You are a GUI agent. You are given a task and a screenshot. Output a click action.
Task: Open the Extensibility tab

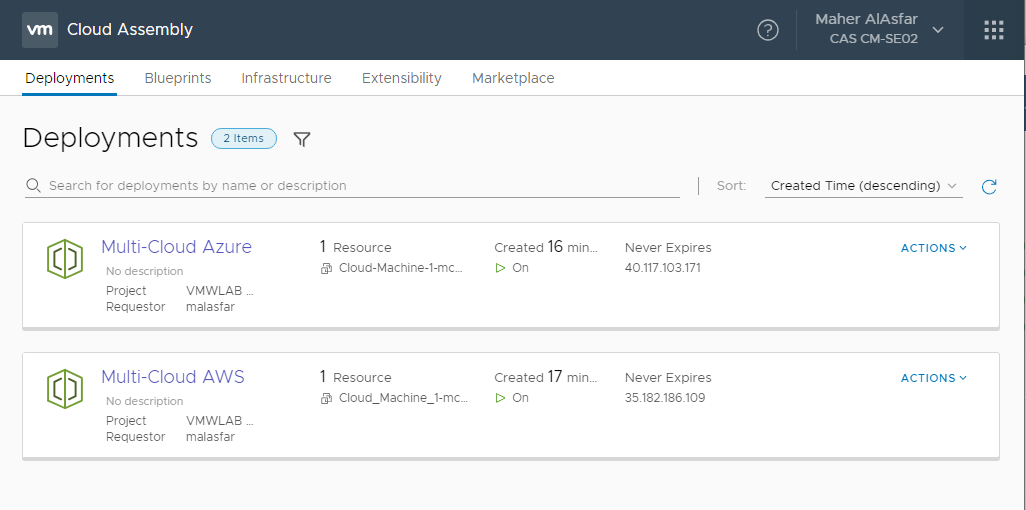(x=401, y=78)
